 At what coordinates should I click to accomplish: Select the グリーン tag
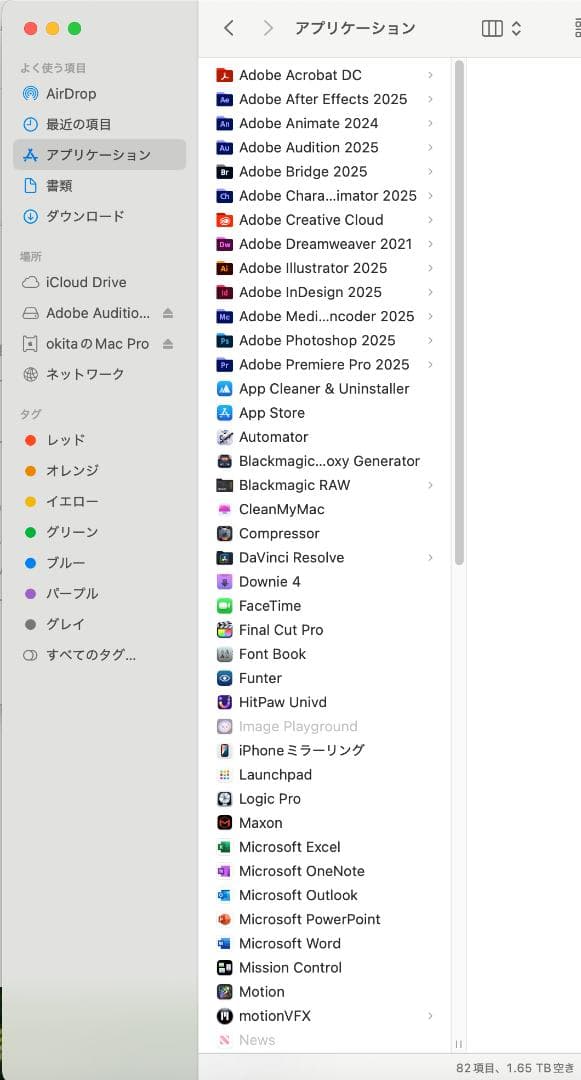click(99, 532)
